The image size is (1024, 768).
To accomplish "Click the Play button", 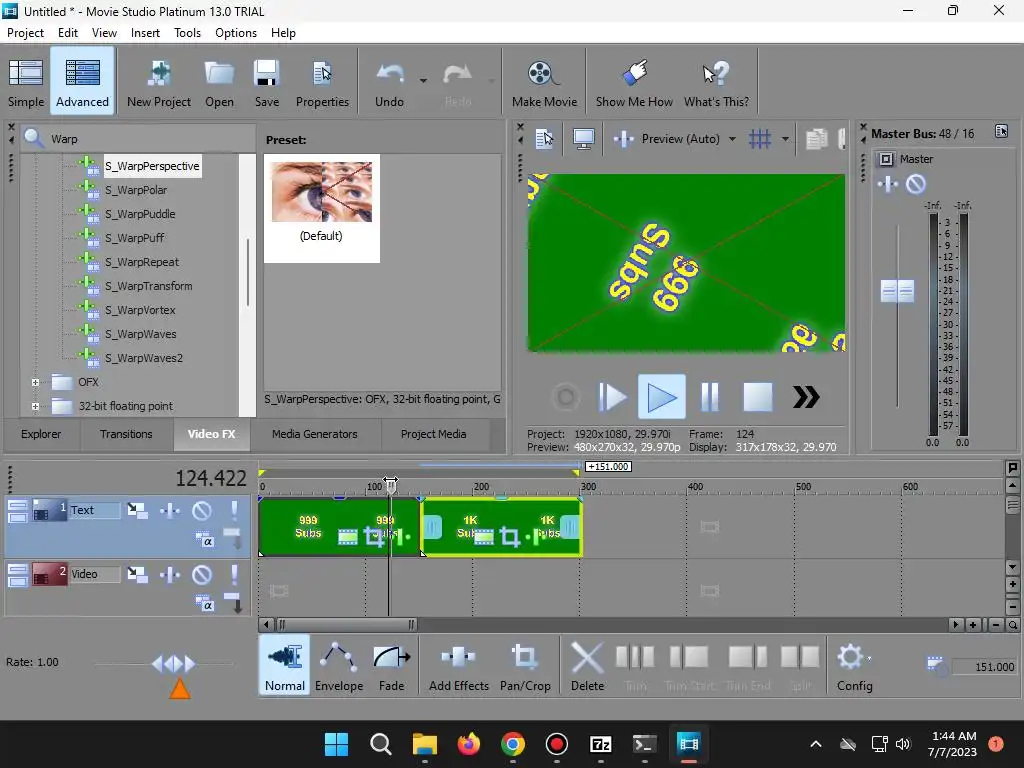I will tap(662, 396).
